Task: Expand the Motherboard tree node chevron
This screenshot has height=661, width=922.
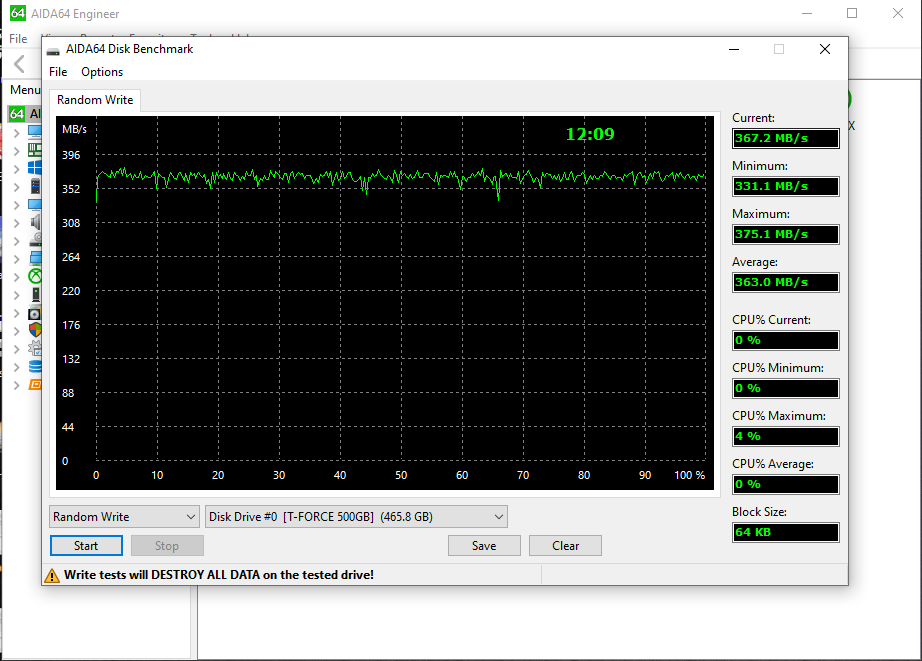Action: tap(16, 151)
